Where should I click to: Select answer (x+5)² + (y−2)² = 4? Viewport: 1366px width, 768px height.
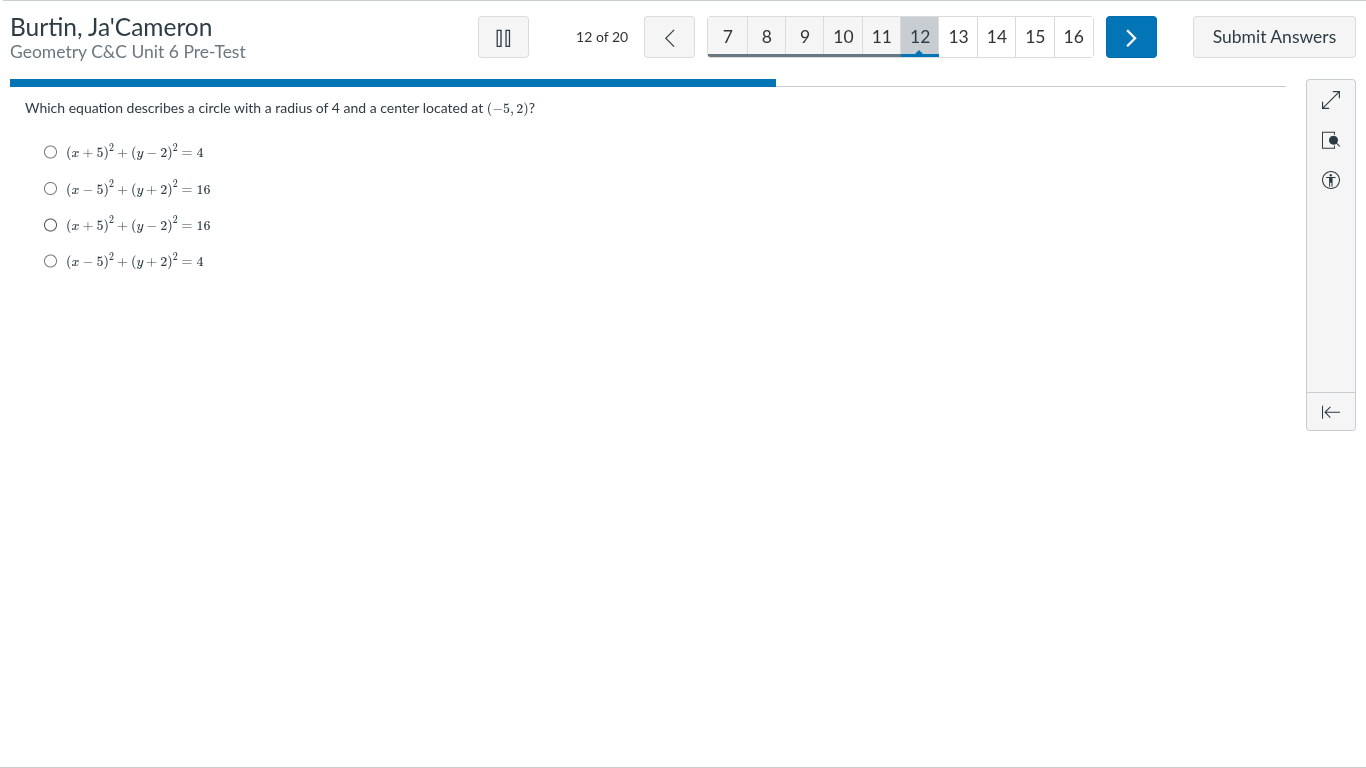click(x=51, y=153)
